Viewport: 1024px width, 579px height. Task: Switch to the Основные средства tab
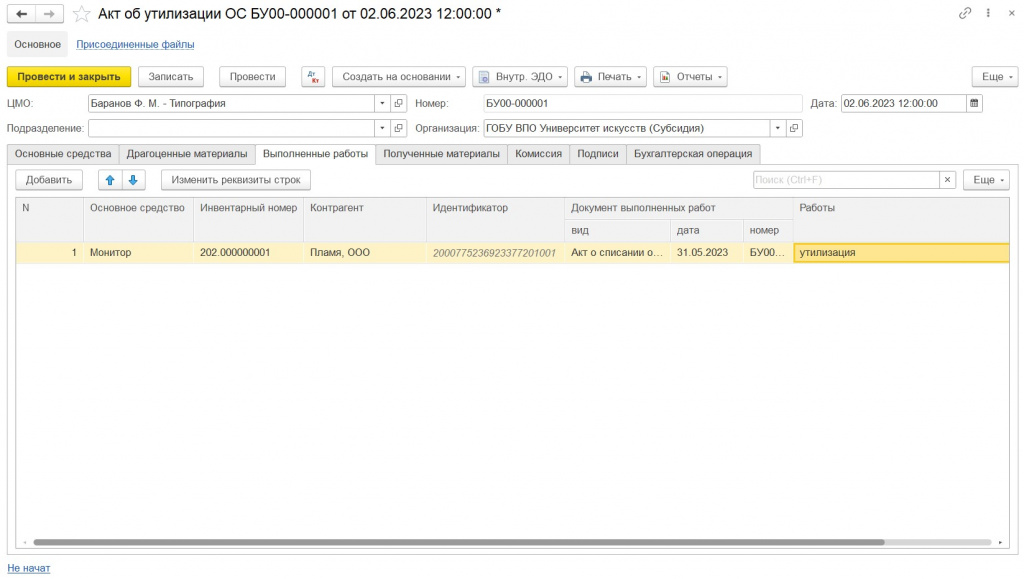tap(63, 154)
